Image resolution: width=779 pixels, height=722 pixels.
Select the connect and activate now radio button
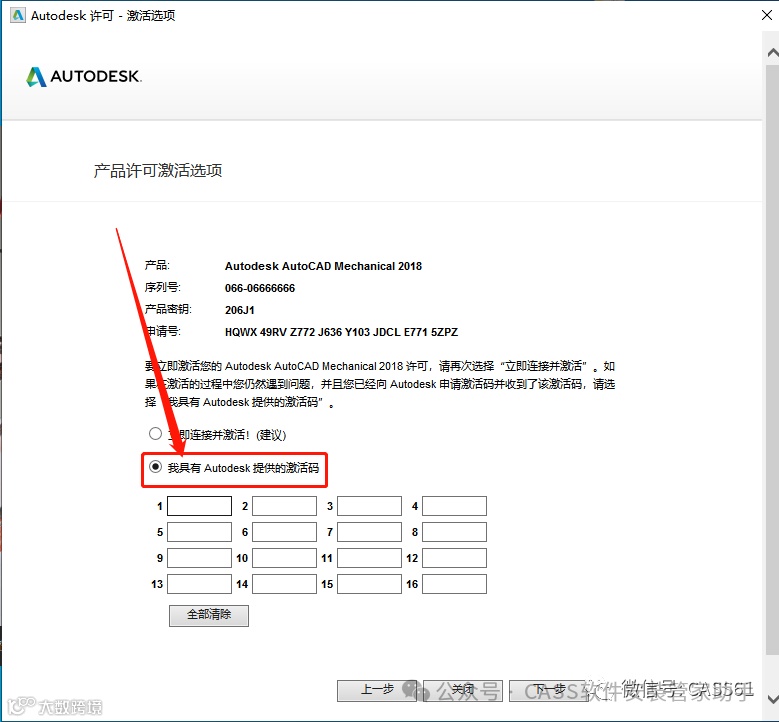(x=156, y=434)
